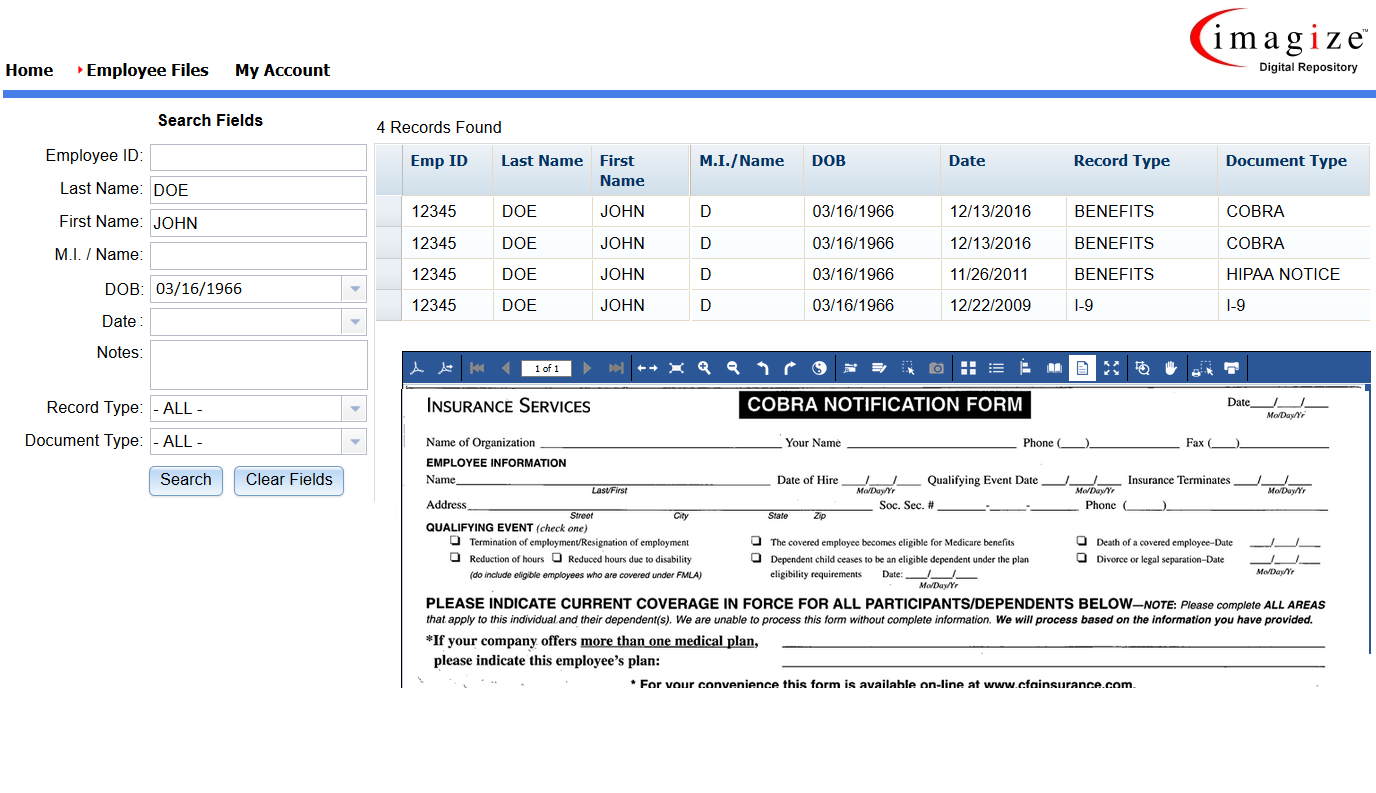Screen dimensions: 1376x793
Task: Click the Search button
Action: tap(185, 480)
